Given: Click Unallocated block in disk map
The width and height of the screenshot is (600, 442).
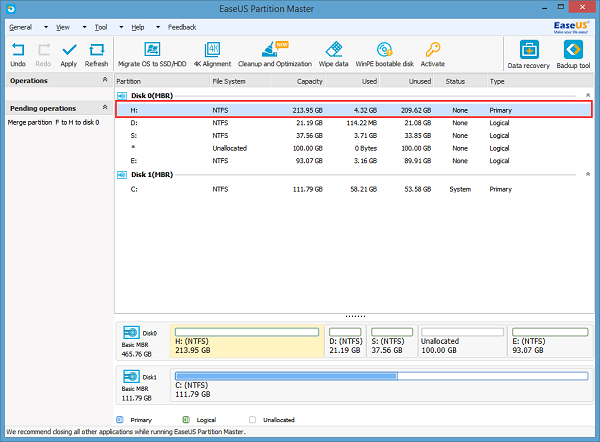Looking at the screenshot, I should [x=463, y=341].
